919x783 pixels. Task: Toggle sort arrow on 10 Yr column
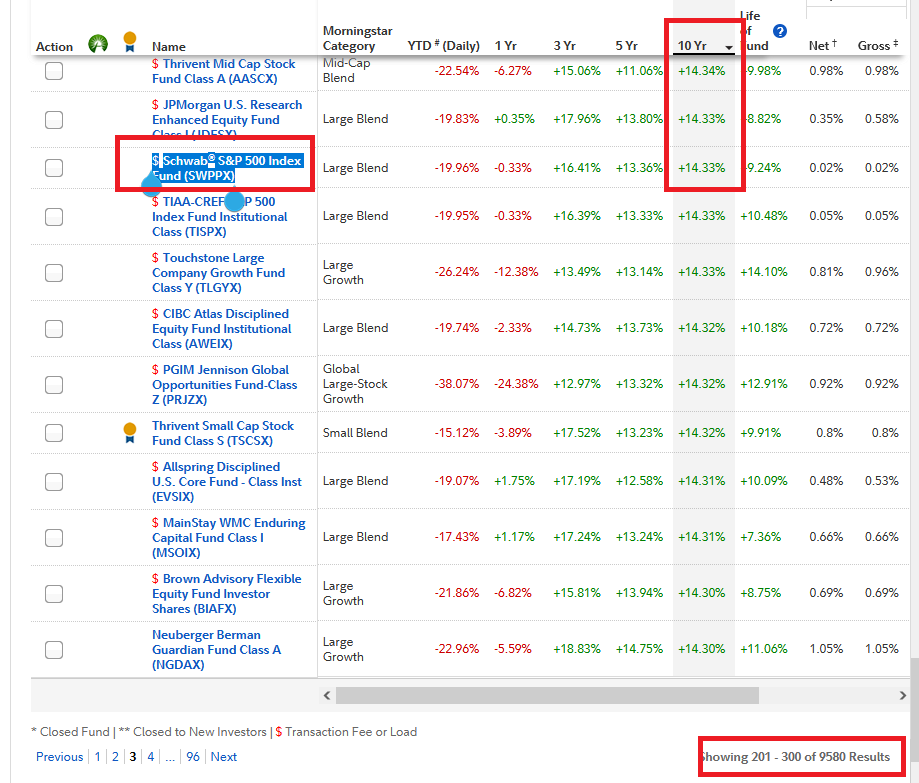pyautogui.click(x=729, y=47)
